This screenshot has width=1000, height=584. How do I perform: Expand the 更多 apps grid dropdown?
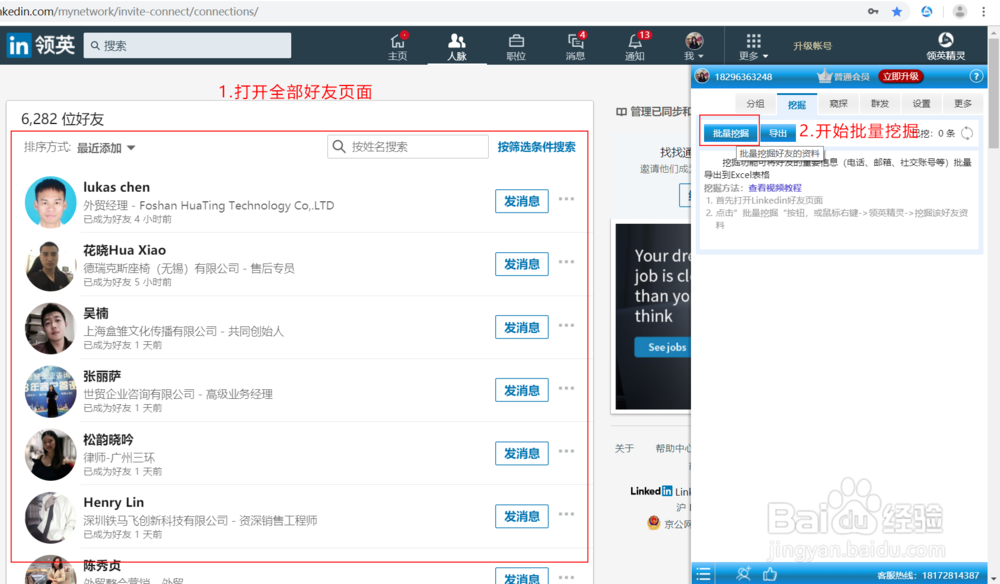[x=753, y=47]
